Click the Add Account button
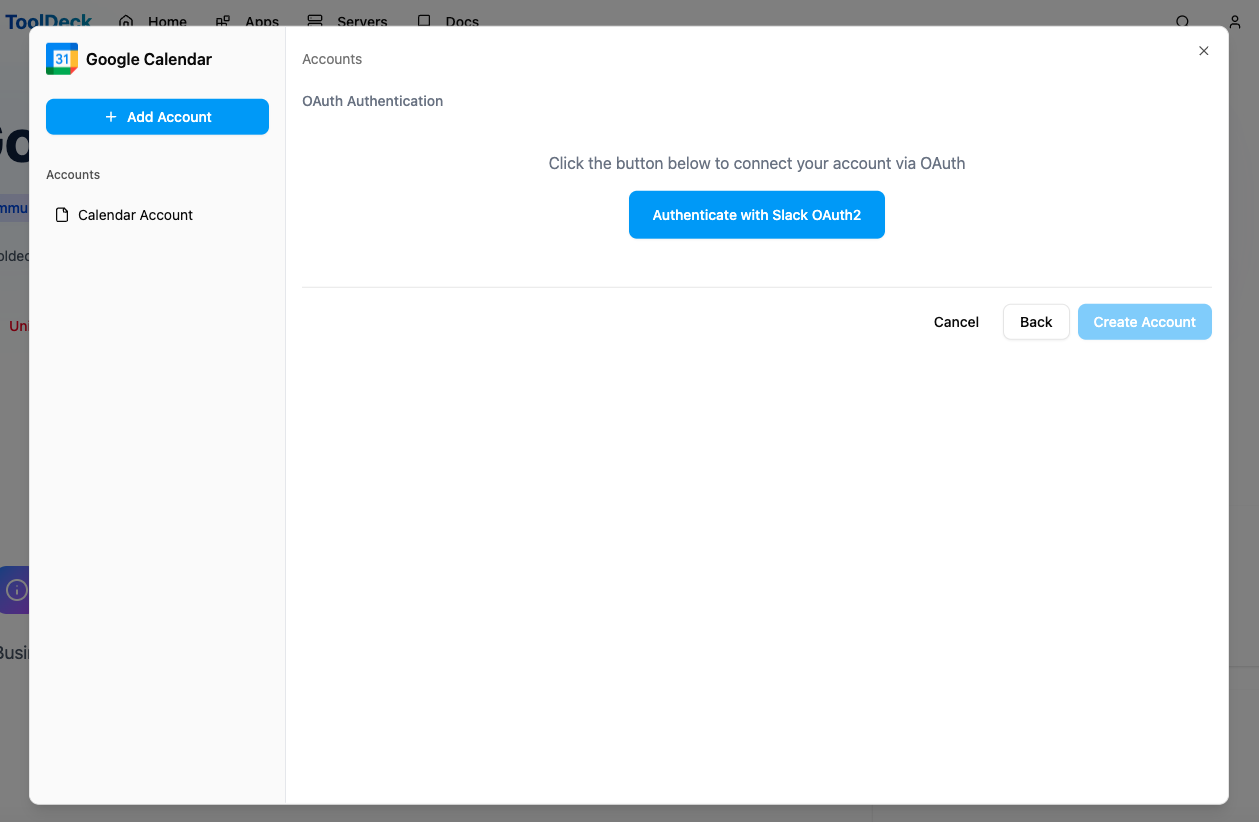1259x822 pixels. (x=157, y=117)
